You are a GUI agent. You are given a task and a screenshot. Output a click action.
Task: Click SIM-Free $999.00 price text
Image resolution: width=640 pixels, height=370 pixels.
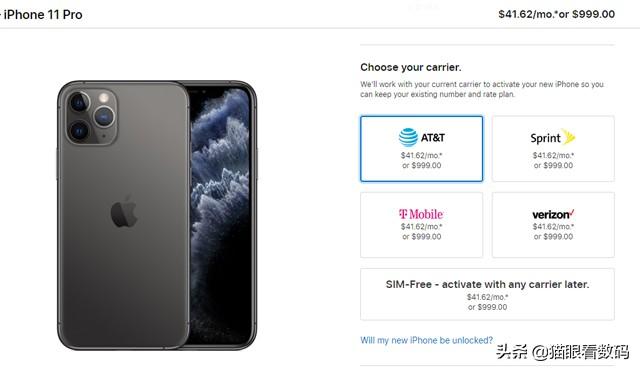pos(487,307)
